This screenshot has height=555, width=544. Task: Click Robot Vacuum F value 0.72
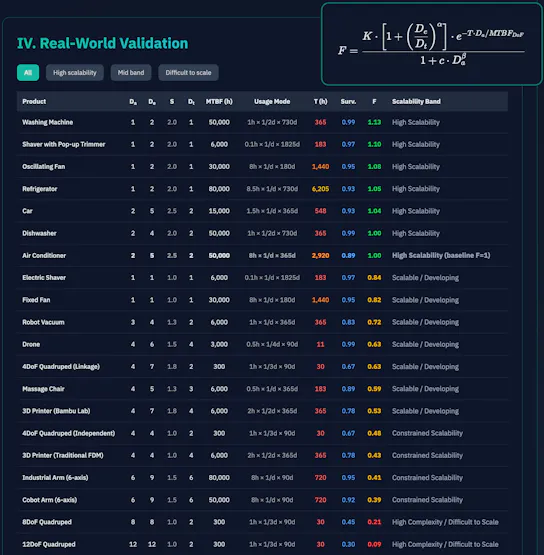point(374,322)
